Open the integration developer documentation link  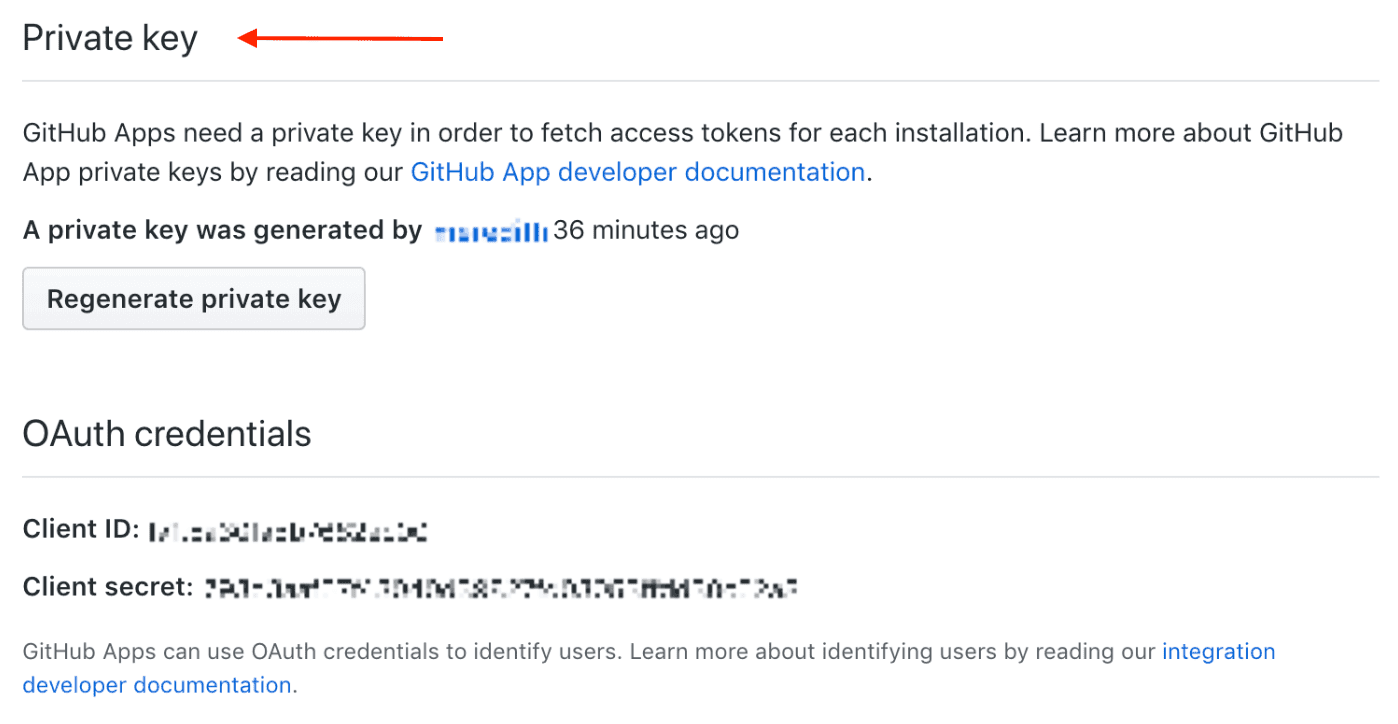(1218, 651)
